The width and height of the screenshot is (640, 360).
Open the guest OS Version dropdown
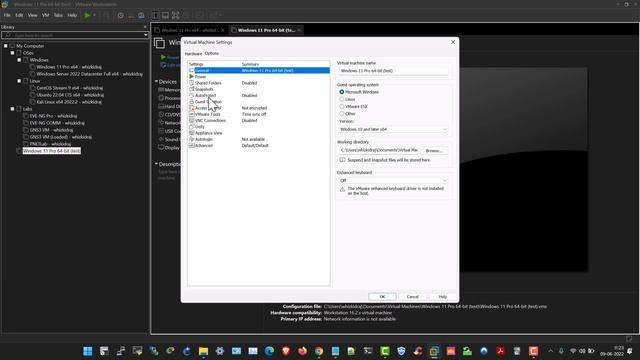393,129
